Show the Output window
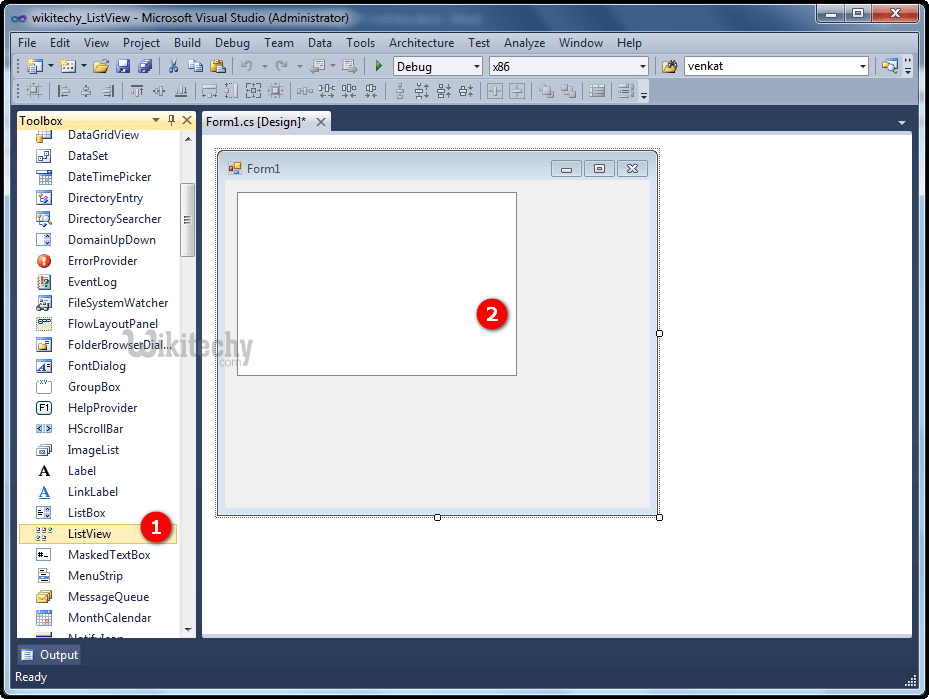 tap(50, 654)
